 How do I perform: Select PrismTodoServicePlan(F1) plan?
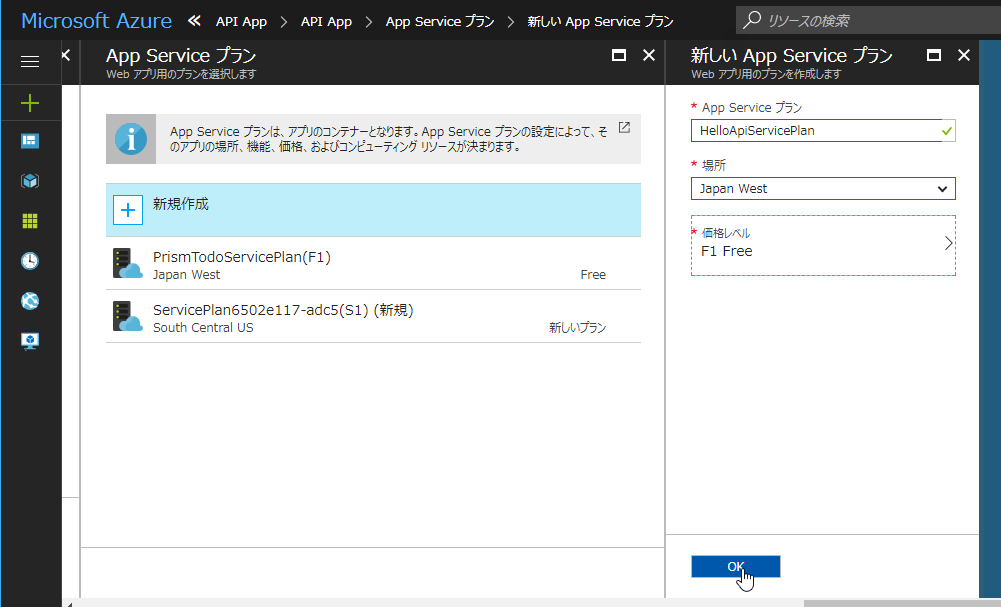pos(373,264)
